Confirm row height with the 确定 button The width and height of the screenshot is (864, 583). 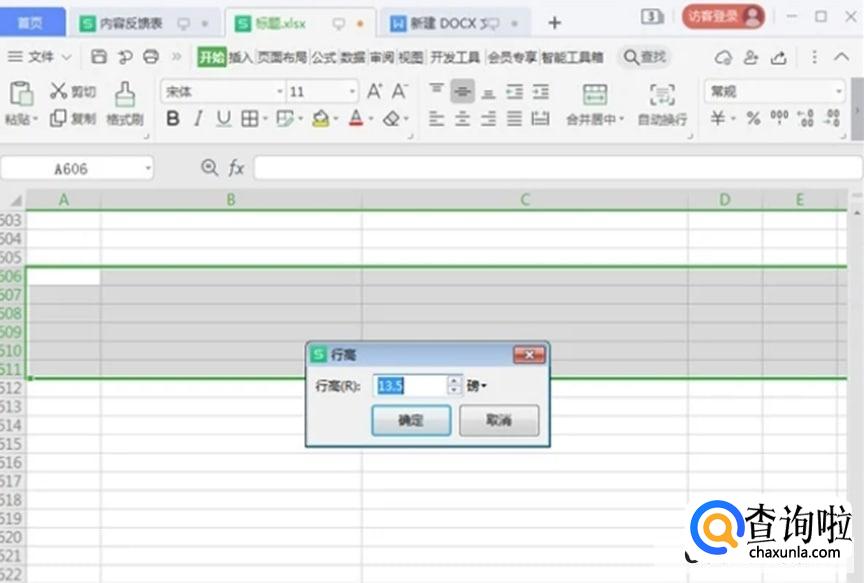(x=410, y=420)
